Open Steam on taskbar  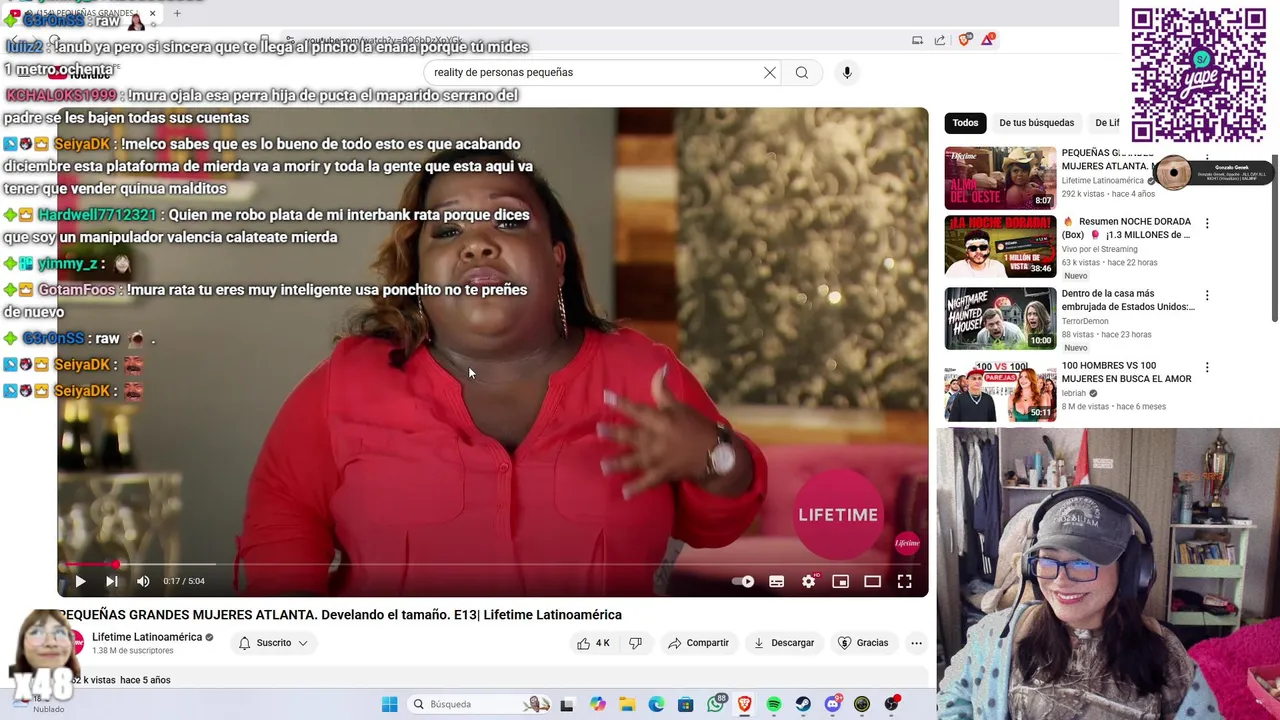[803, 704]
